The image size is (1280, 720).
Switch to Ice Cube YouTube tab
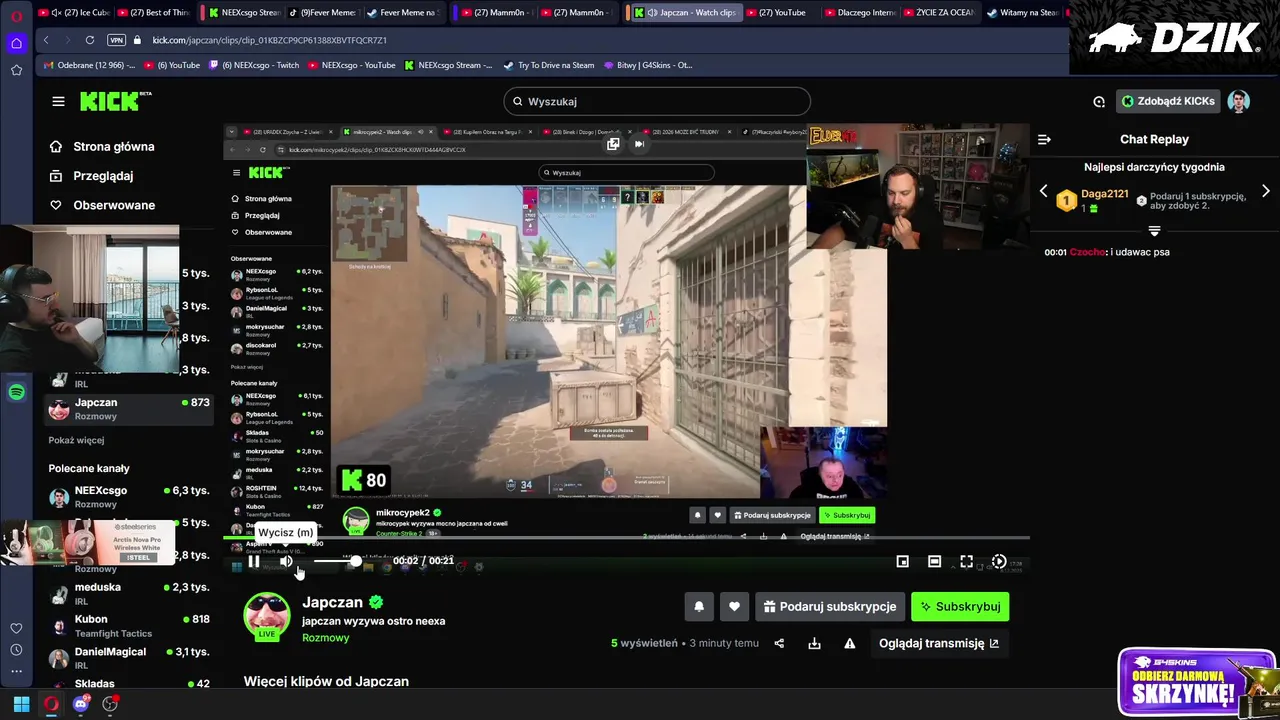click(73, 13)
